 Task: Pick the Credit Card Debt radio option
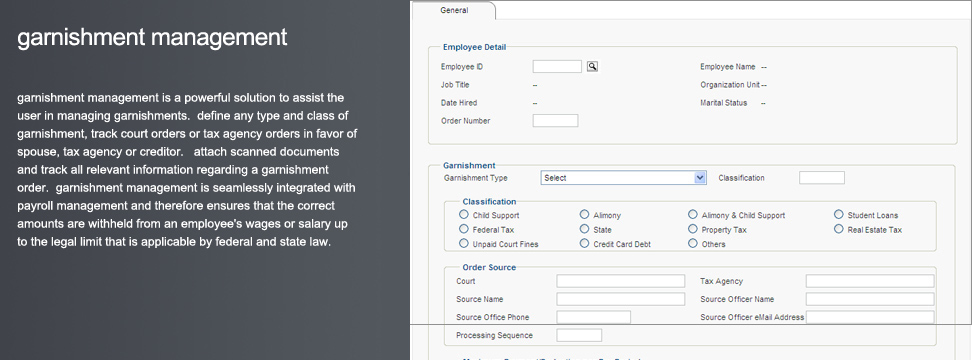pos(584,244)
